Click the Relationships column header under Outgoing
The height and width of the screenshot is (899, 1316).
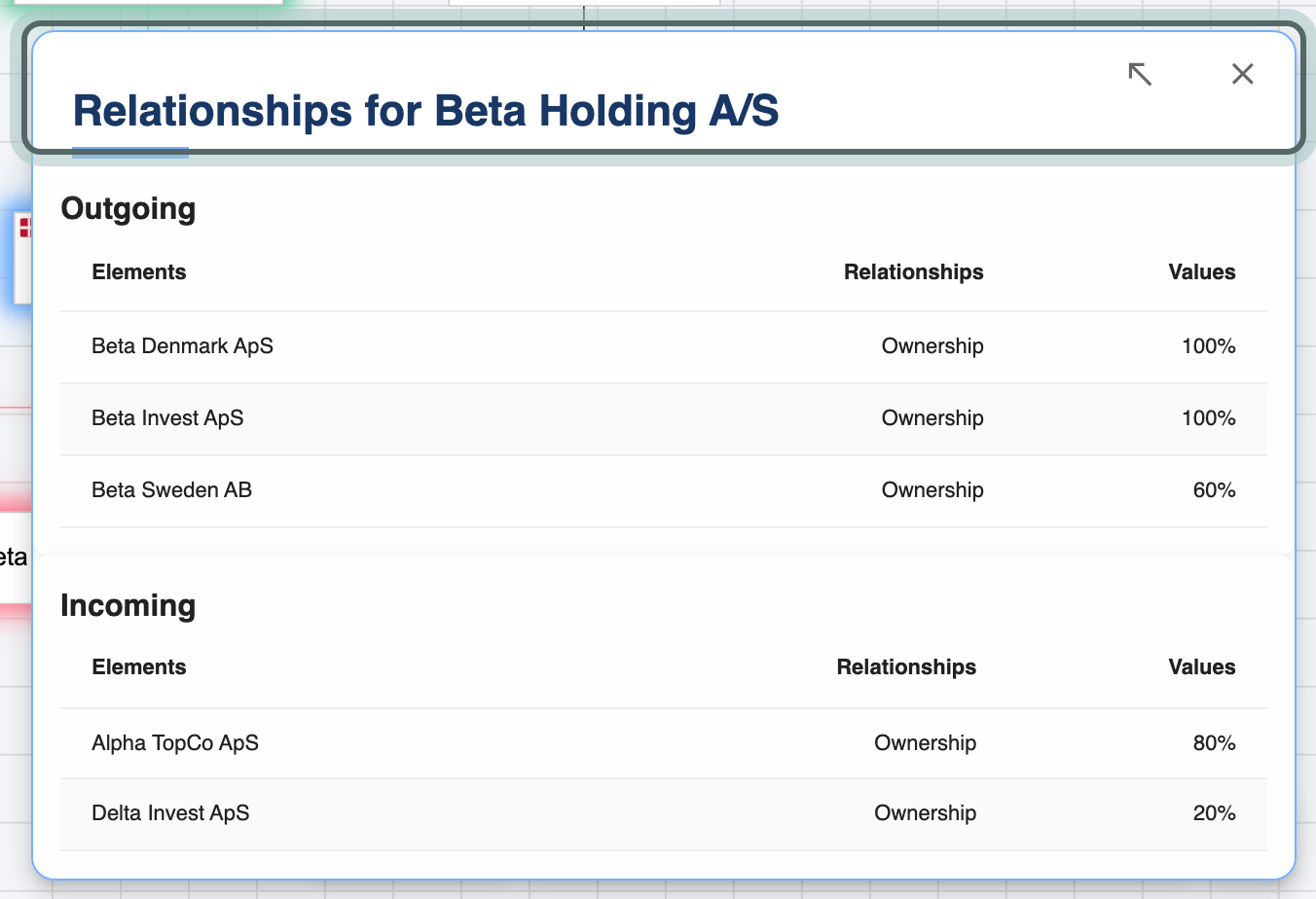click(914, 272)
